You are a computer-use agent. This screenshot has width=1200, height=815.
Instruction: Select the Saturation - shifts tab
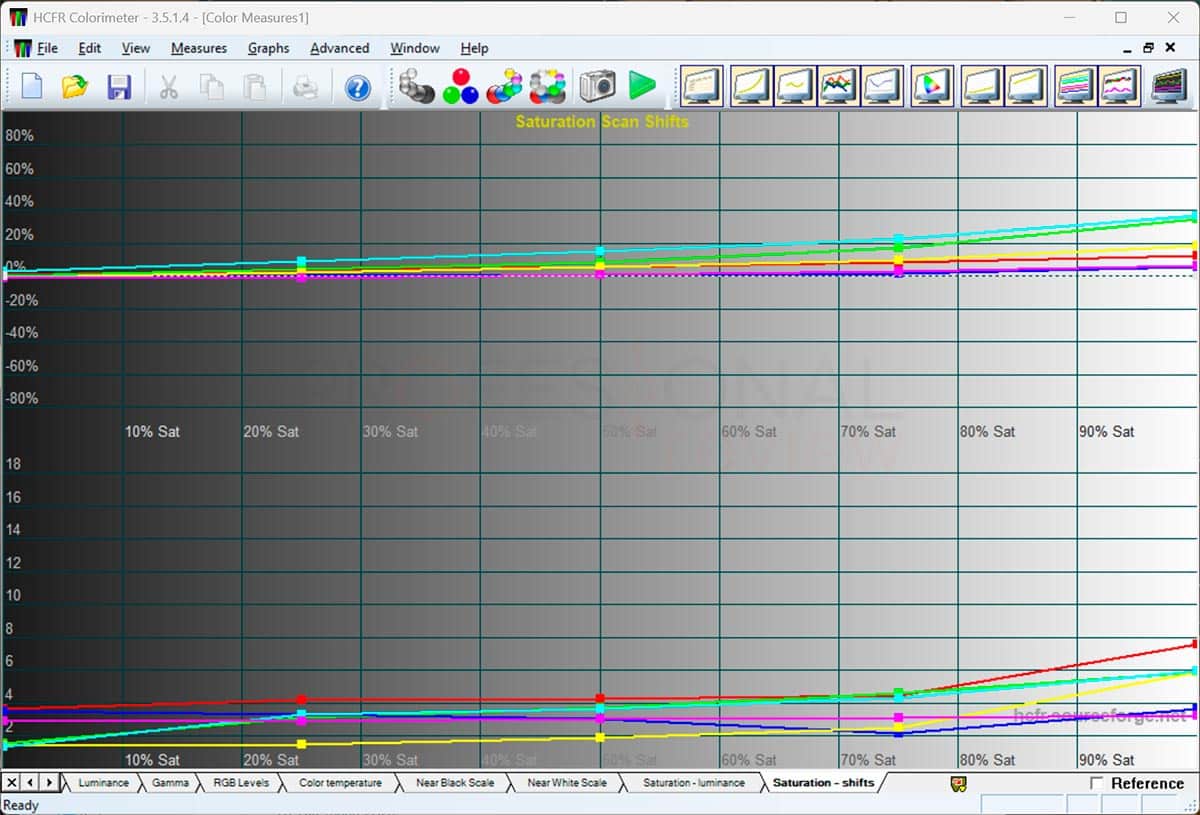pyautogui.click(x=823, y=783)
